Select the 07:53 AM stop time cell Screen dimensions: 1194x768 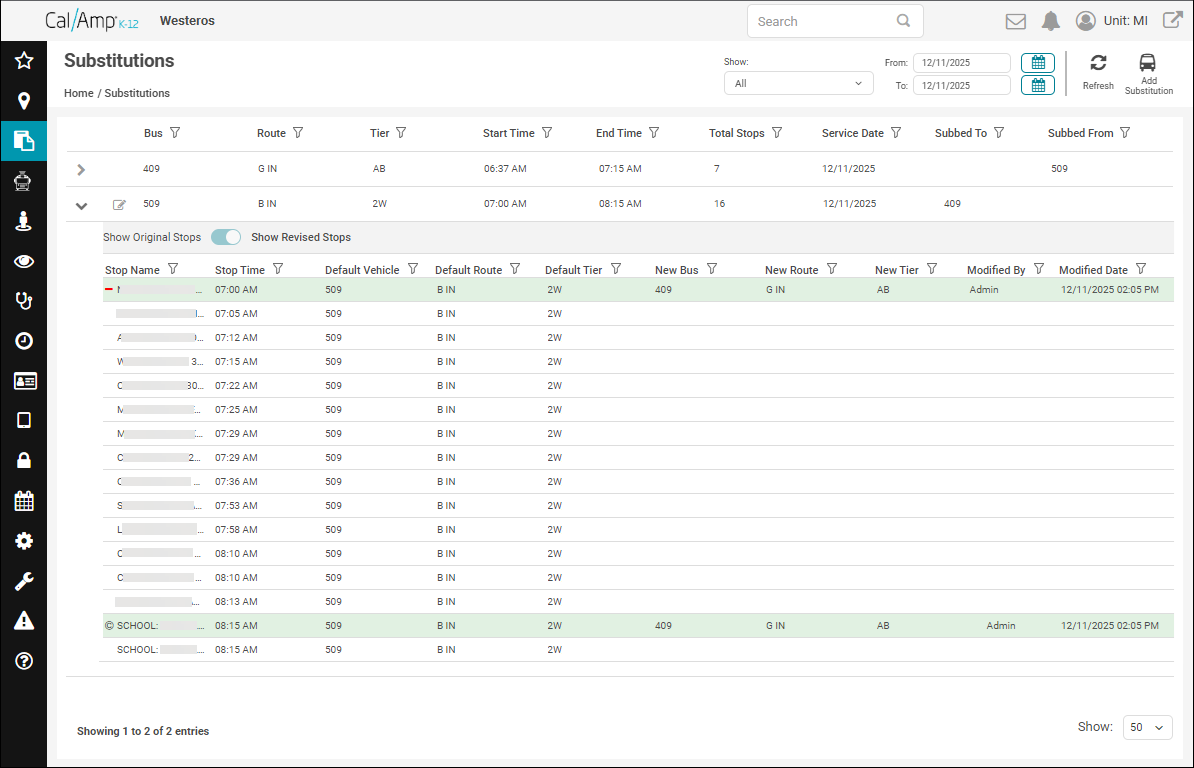coord(236,505)
